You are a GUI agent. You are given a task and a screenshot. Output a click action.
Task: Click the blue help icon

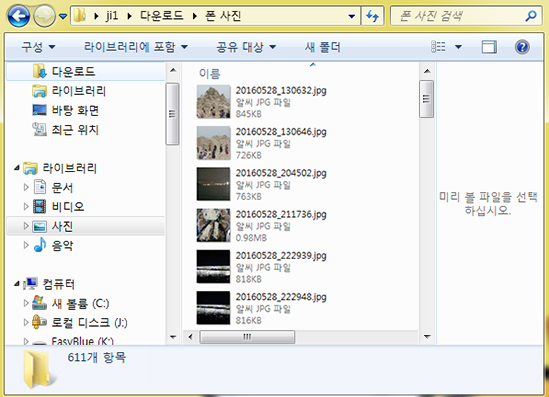522,47
